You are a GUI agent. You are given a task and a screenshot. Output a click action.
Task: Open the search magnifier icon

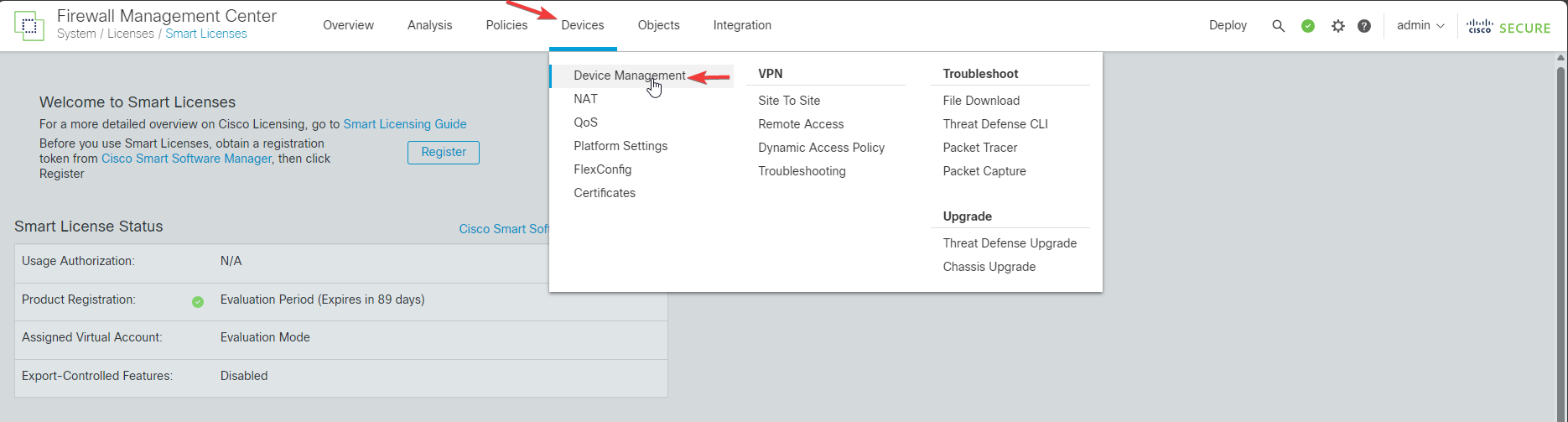coord(1278,26)
